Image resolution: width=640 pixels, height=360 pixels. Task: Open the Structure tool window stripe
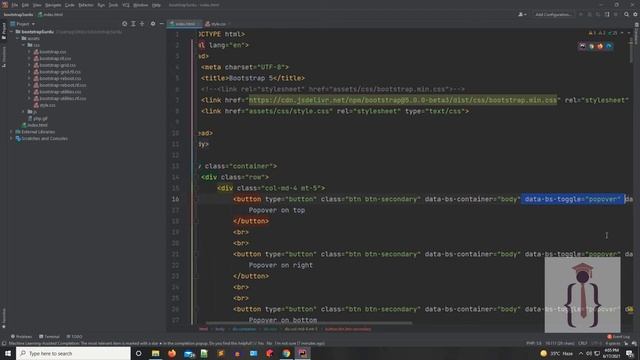[4, 56]
